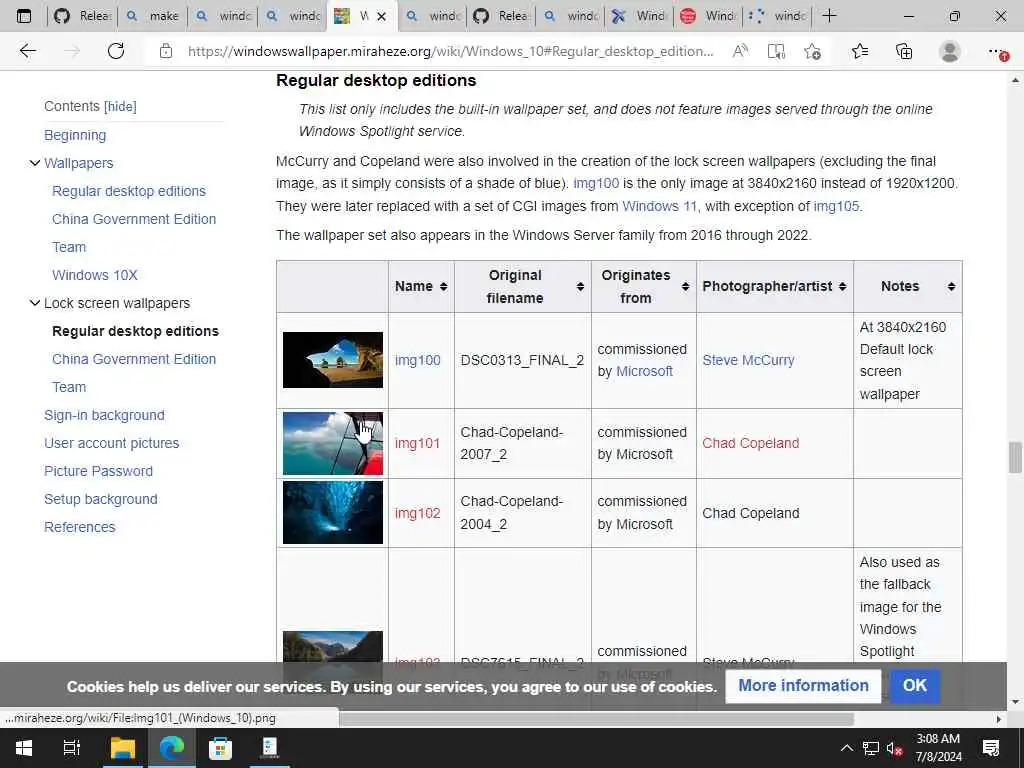Collapse the Wallpapers contents section

coord(35,163)
